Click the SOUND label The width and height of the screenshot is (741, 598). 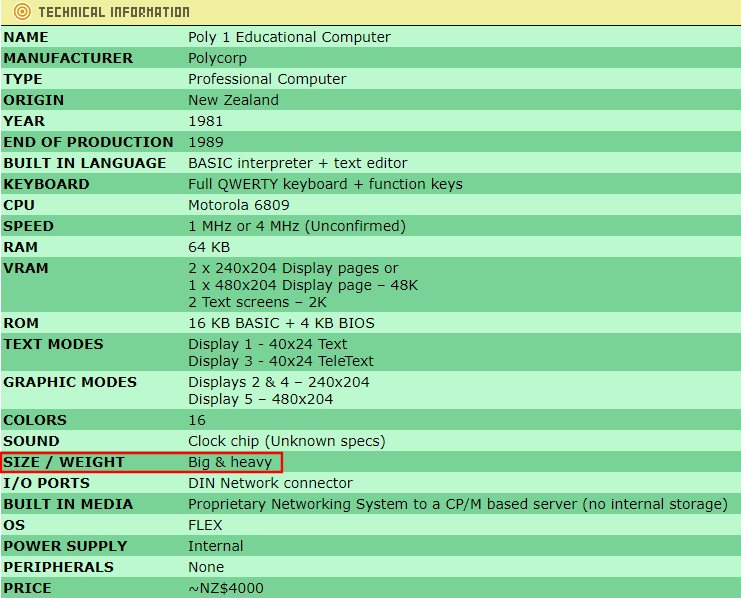pyautogui.click(x=31, y=441)
